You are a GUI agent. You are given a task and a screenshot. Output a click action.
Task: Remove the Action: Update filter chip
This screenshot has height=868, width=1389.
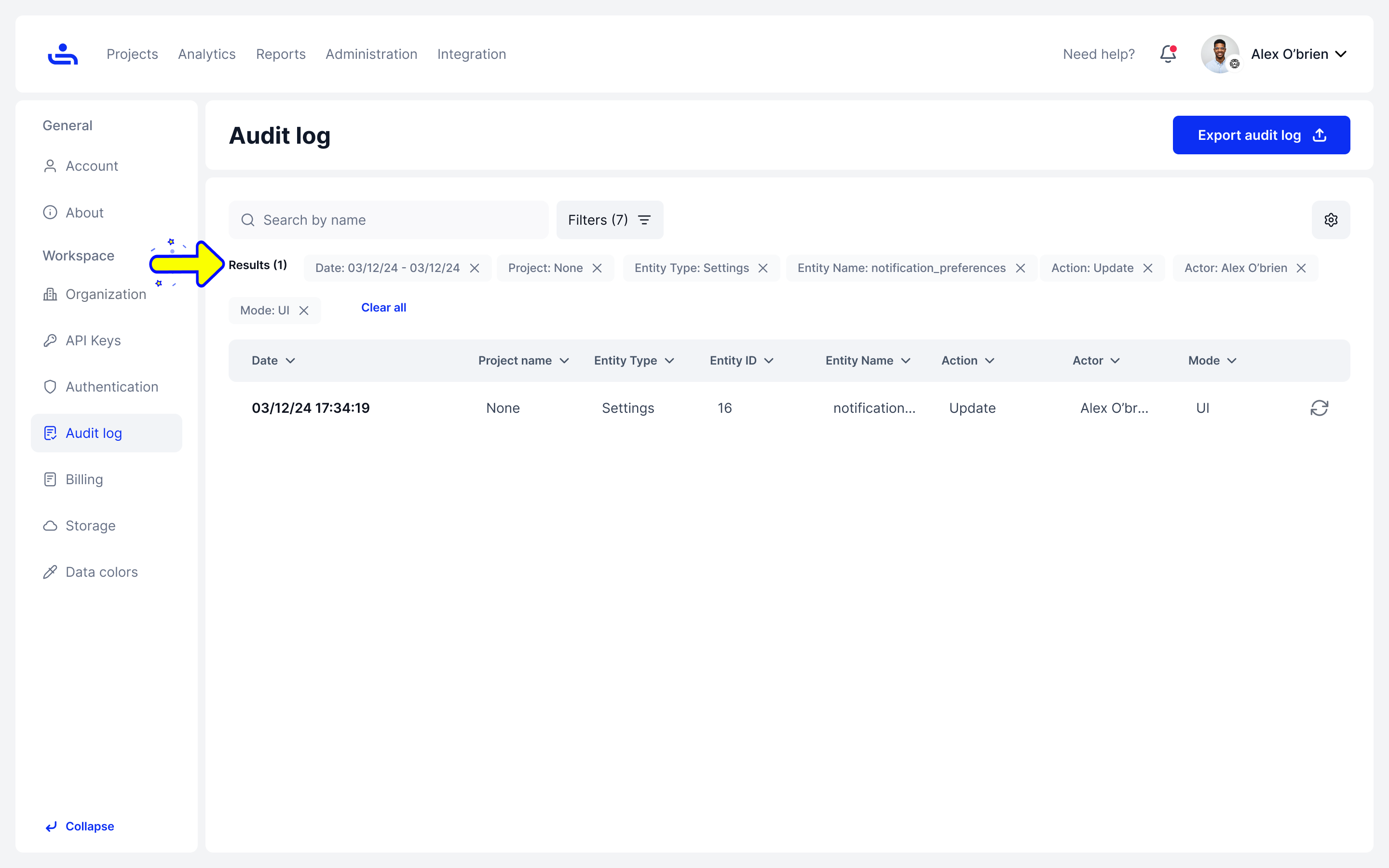[x=1147, y=268]
